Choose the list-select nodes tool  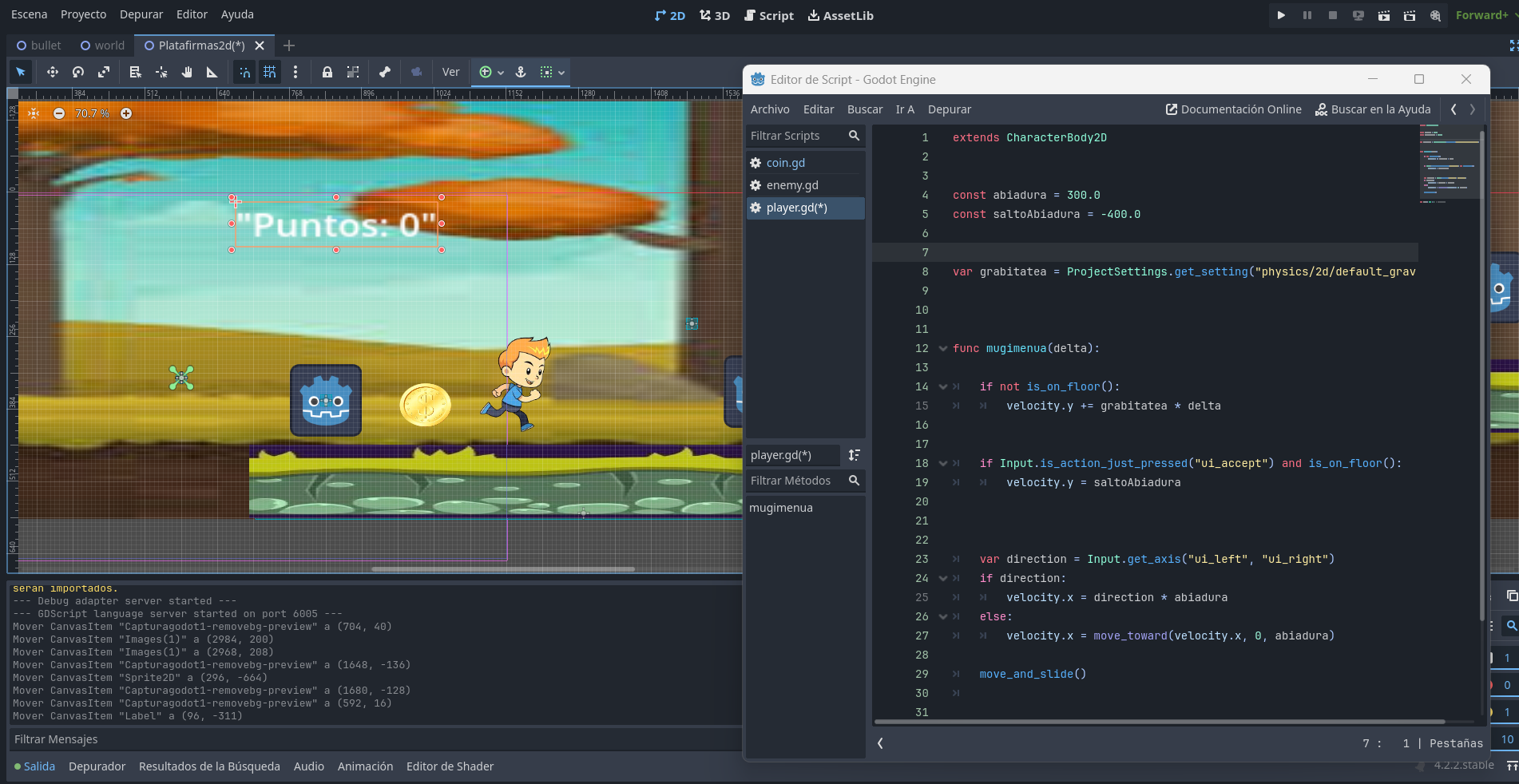[136, 72]
